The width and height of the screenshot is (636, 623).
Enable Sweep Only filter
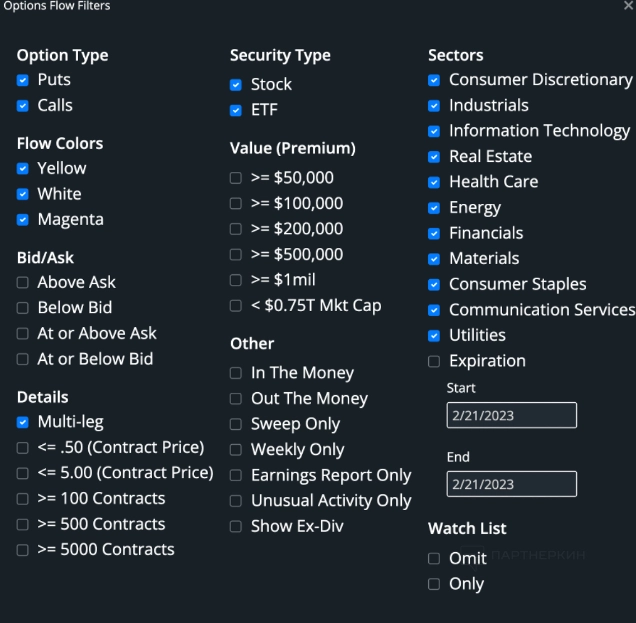236,424
